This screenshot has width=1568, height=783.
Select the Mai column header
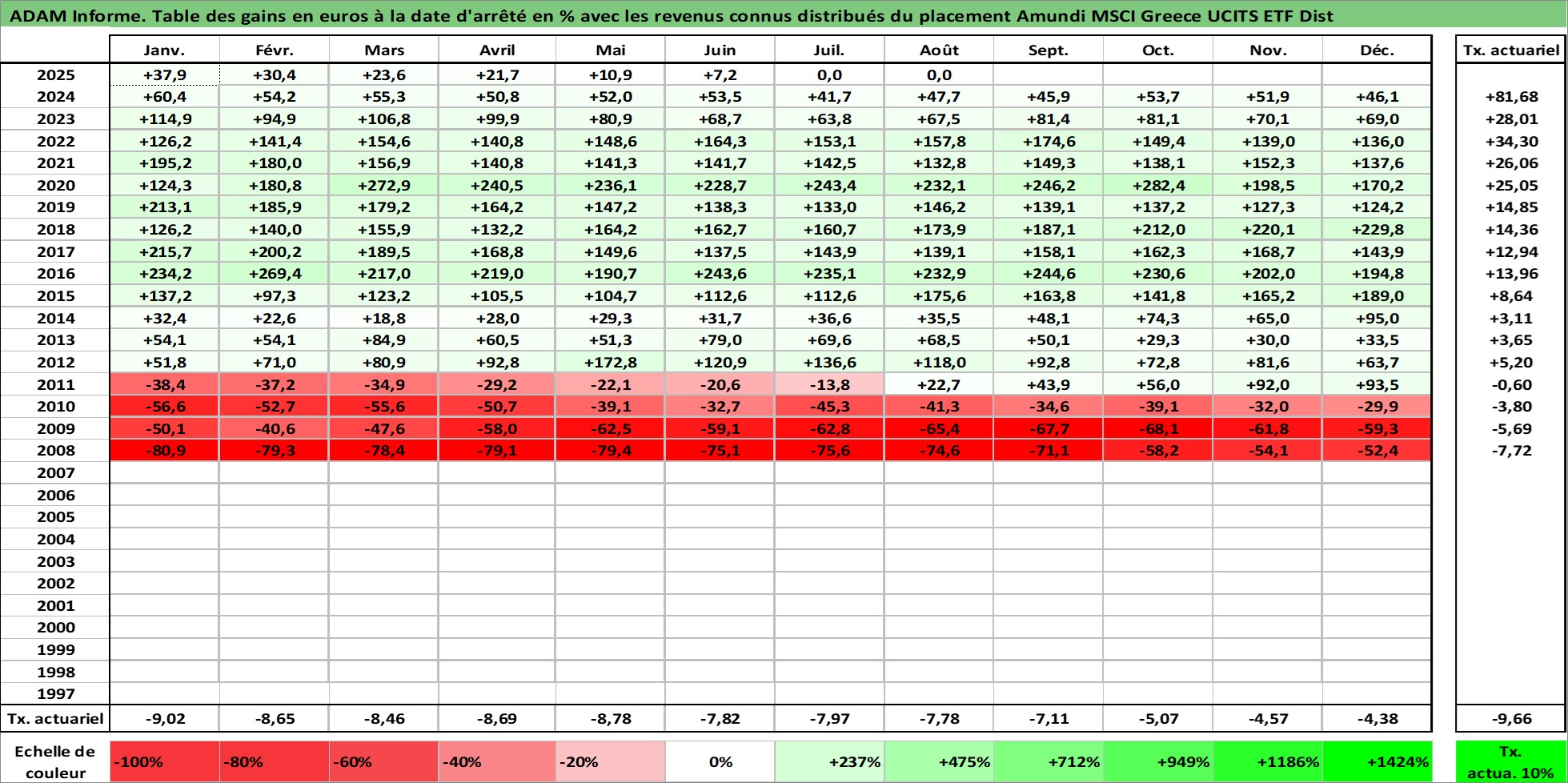(x=611, y=50)
